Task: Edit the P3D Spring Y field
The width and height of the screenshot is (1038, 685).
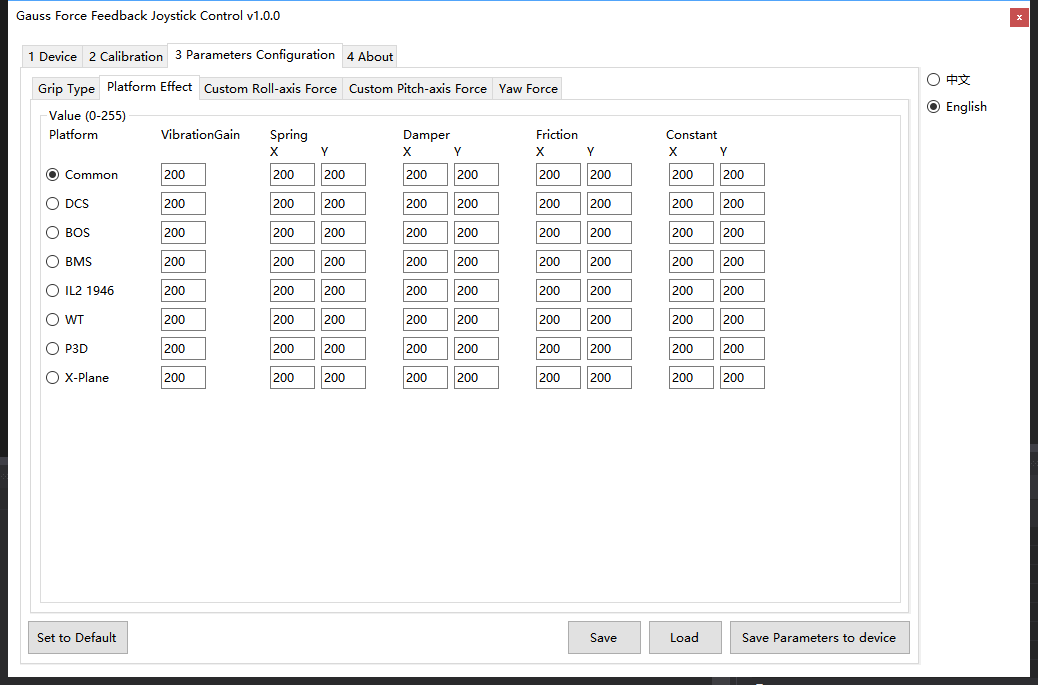Action: pos(343,349)
